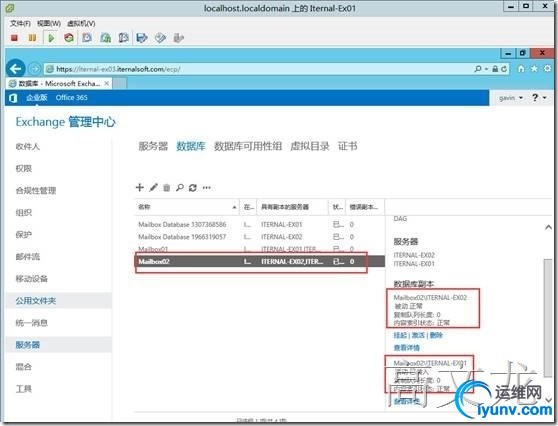Click the Office logo in blue header
This screenshot has width=558, height=426.
pyautogui.click(x=13, y=98)
